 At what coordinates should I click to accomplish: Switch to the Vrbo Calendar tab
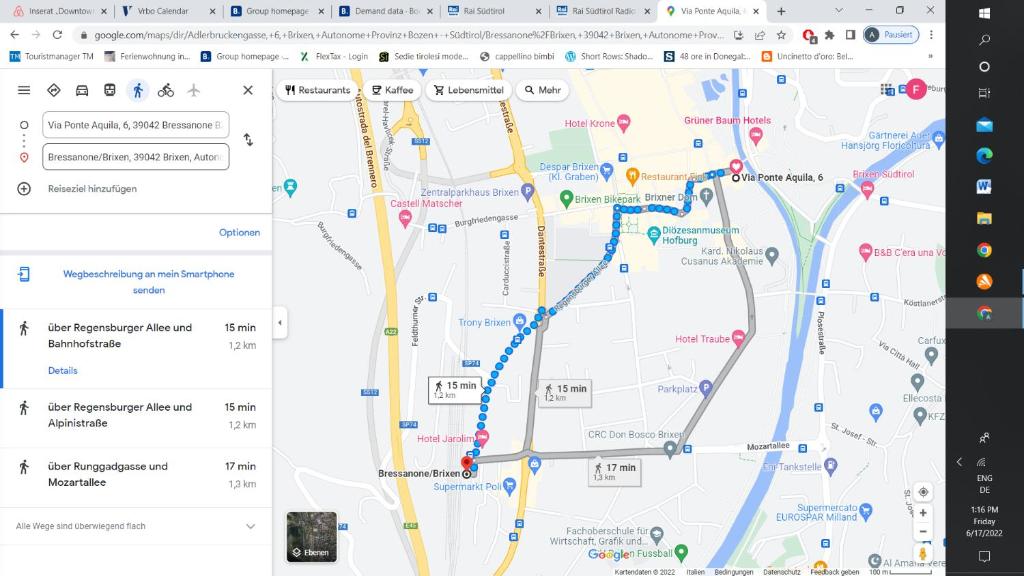[165, 11]
